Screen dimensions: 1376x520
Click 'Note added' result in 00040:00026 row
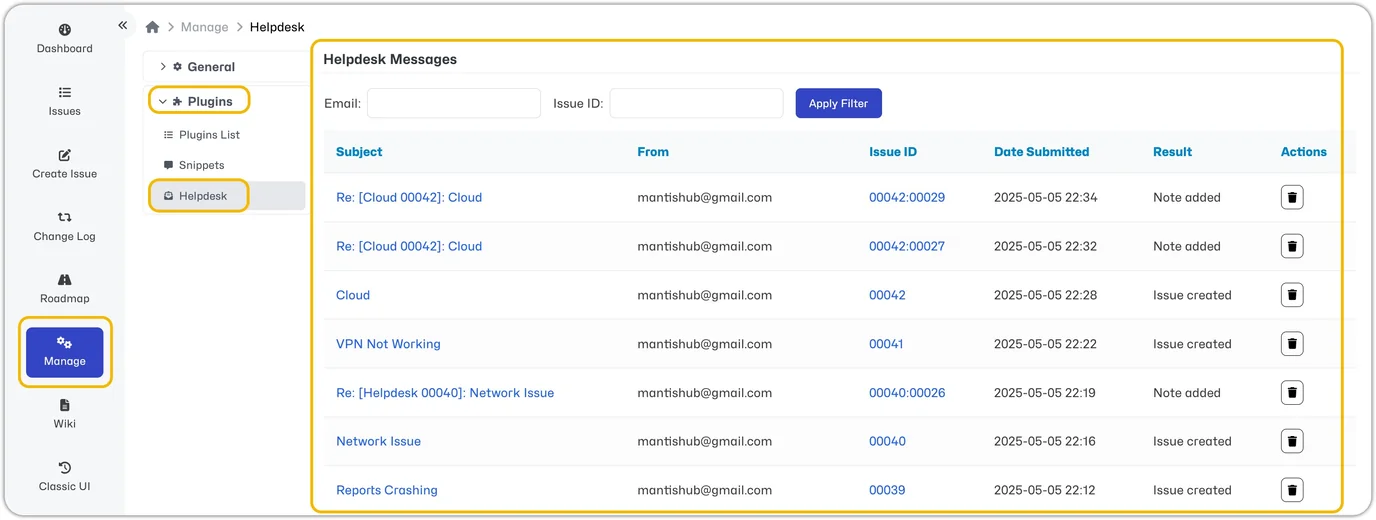pos(1187,393)
